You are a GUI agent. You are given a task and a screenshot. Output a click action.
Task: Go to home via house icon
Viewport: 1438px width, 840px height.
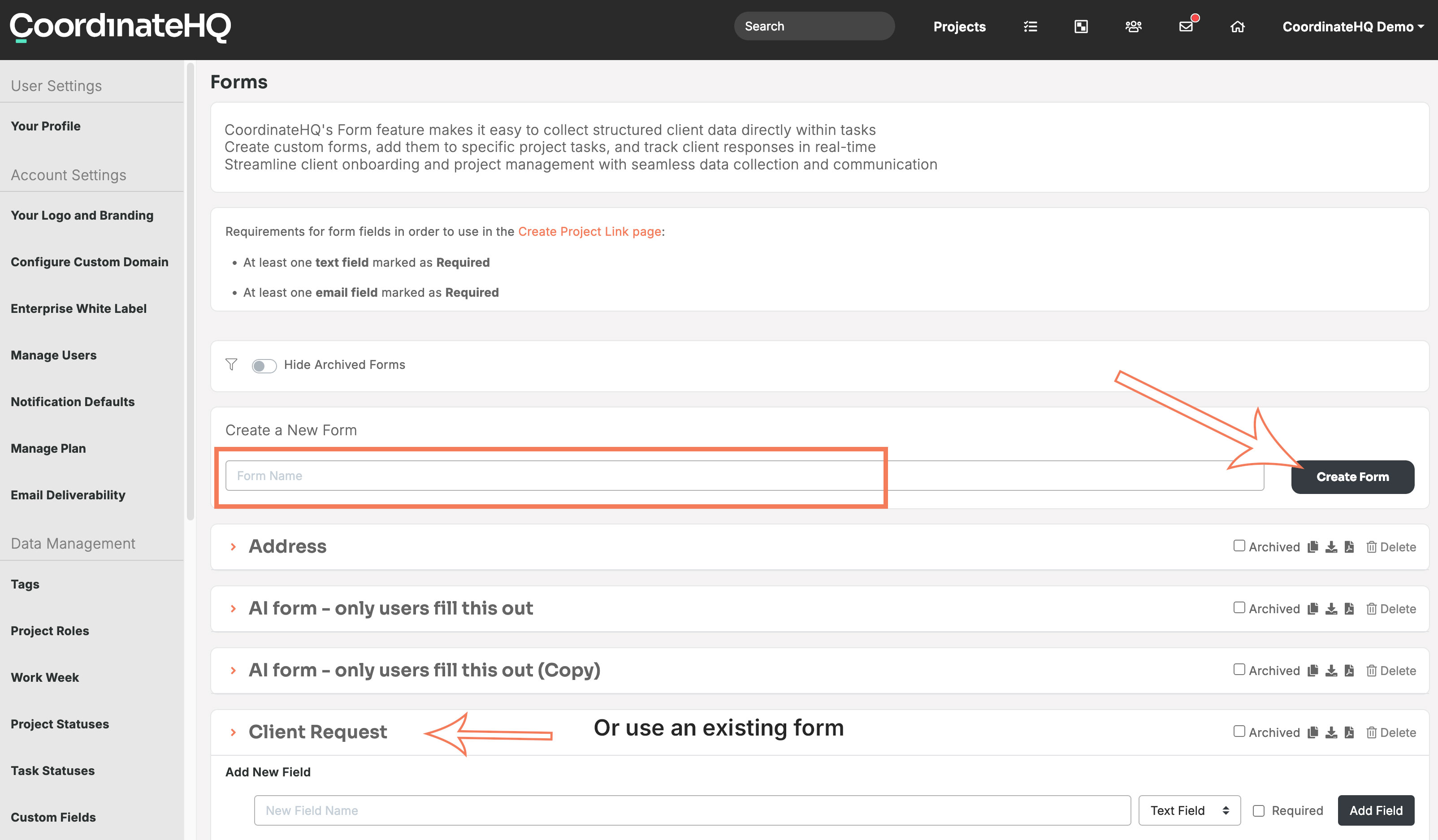pyautogui.click(x=1237, y=27)
